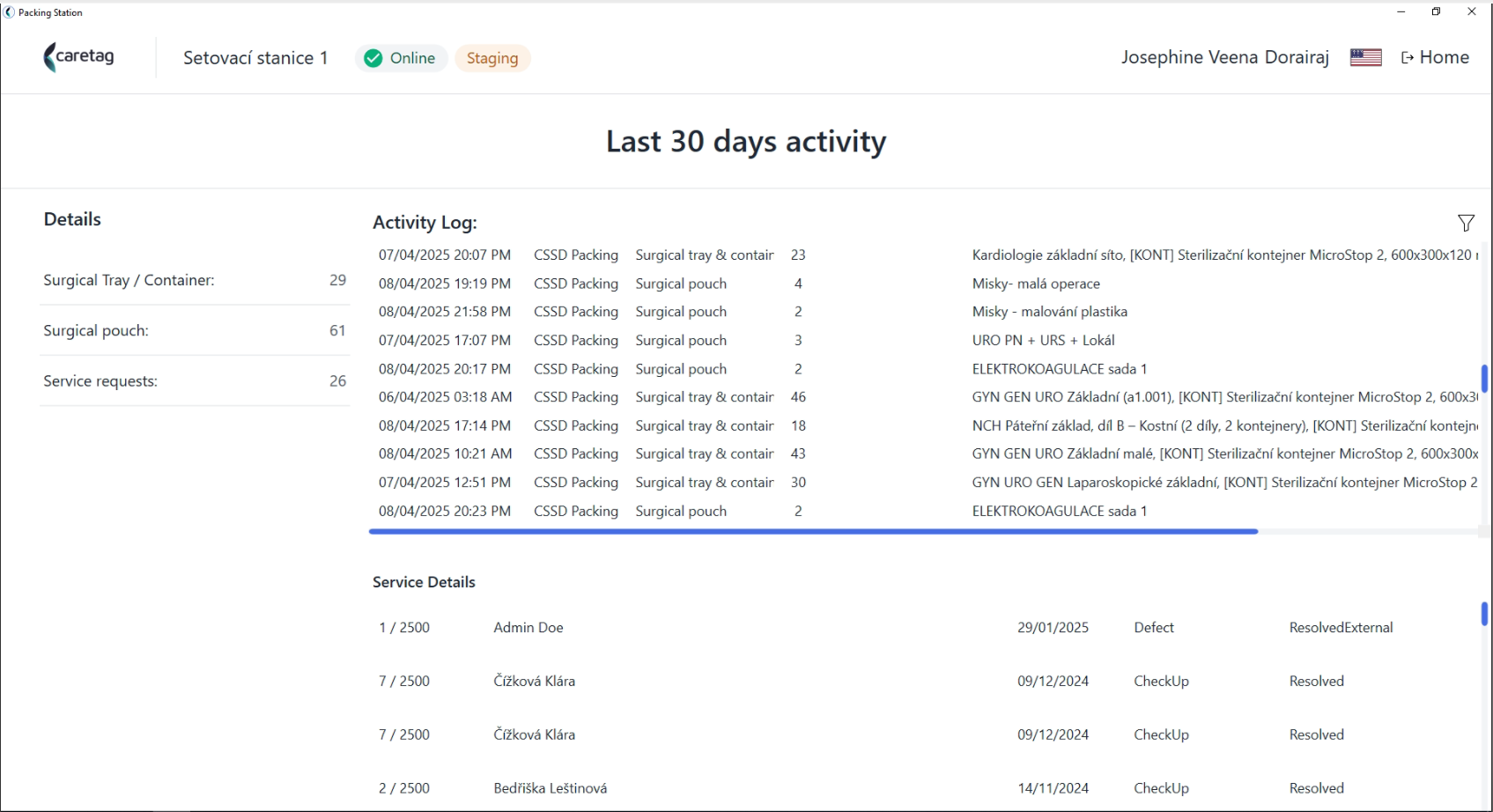Select the Surgical pouch count row
The width and height of the screenshot is (1493, 812).
195,330
